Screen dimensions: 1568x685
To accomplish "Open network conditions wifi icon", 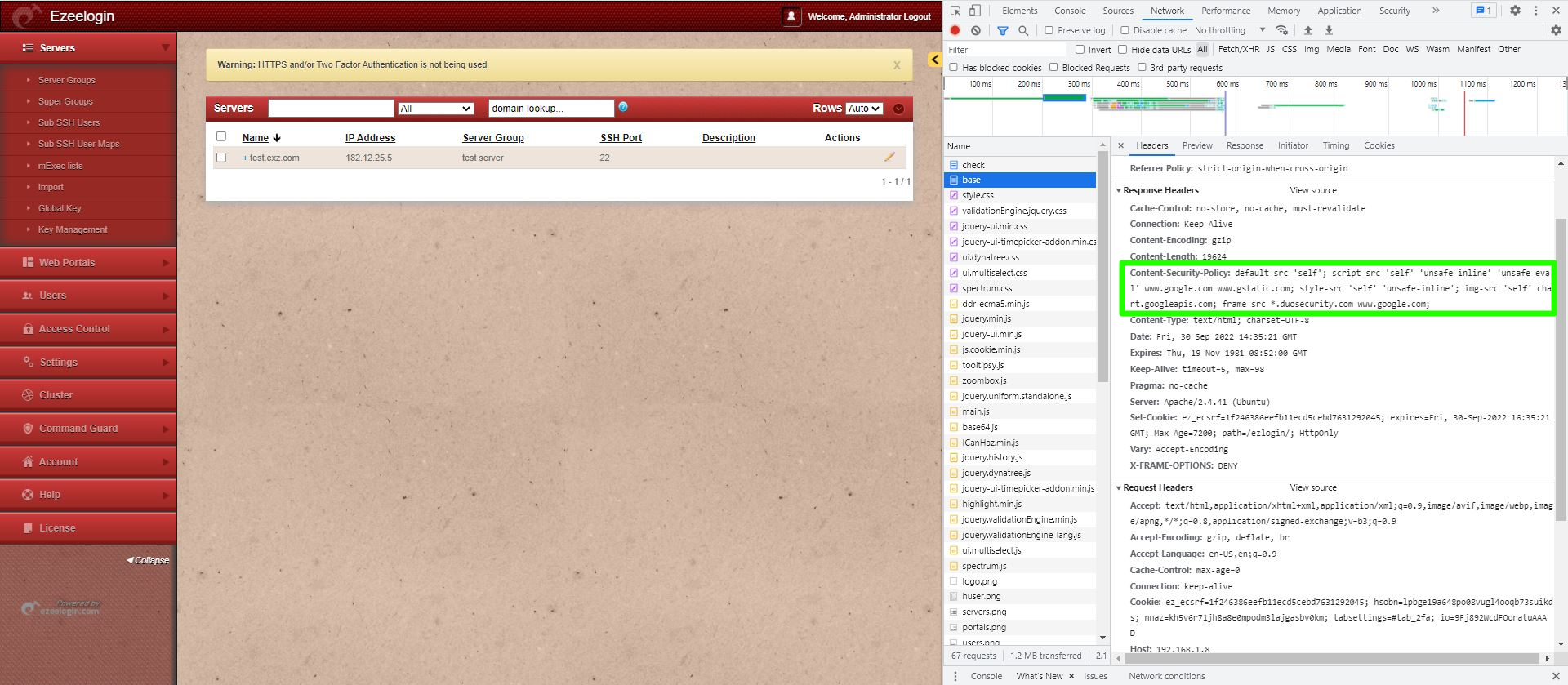I will (x=1282, y=30).
